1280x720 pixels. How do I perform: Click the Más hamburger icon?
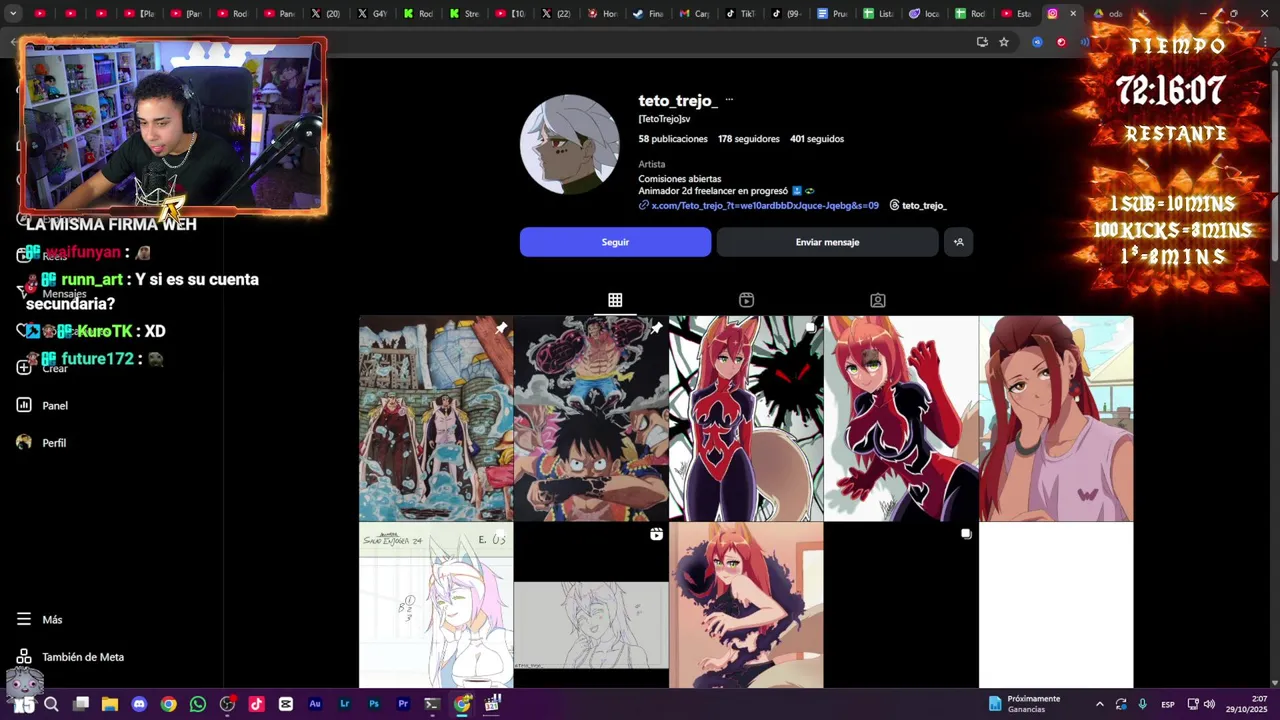tap(24, 619)
